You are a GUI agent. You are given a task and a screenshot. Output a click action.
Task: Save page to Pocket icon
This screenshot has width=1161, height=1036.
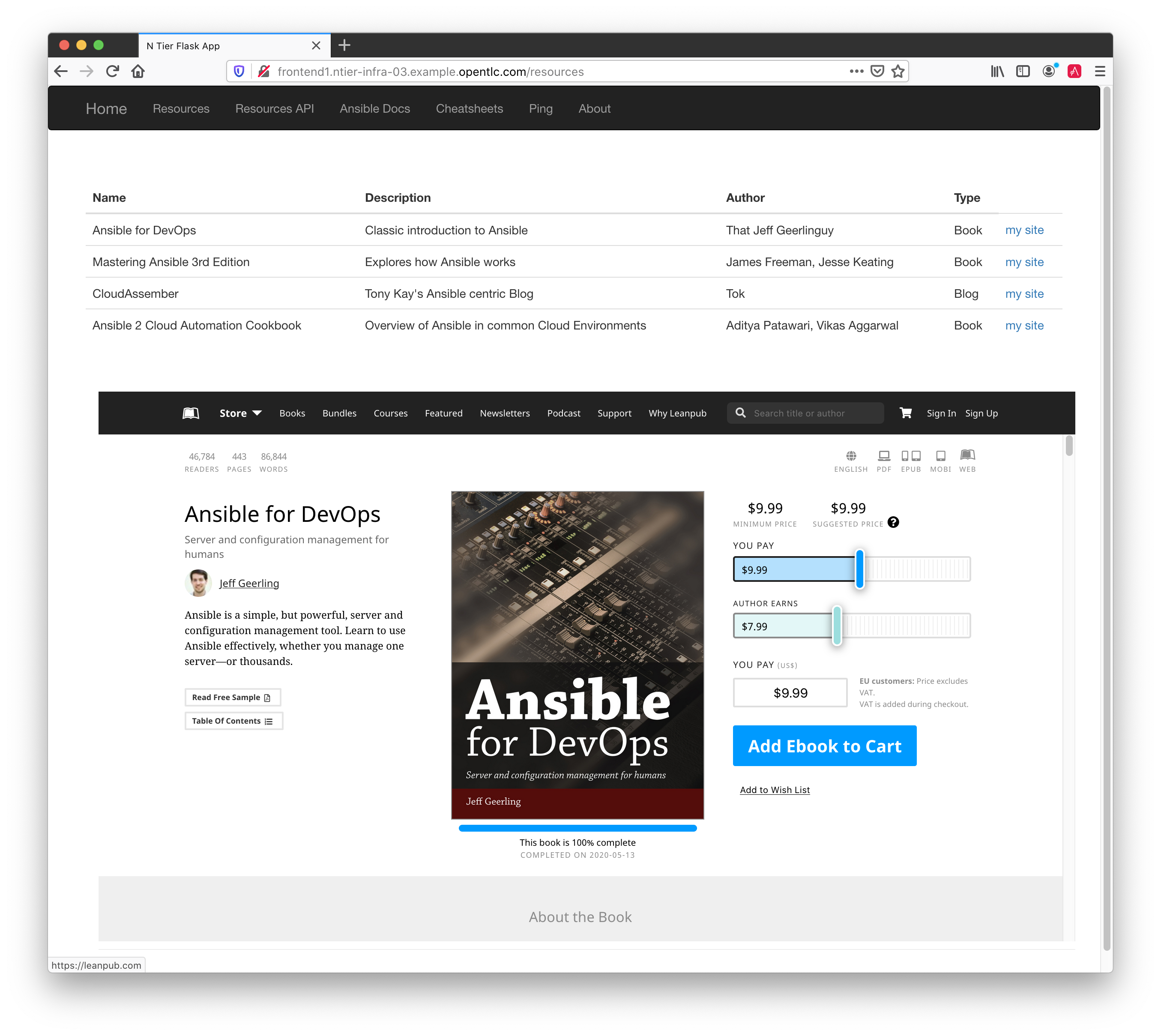(877, 71)
